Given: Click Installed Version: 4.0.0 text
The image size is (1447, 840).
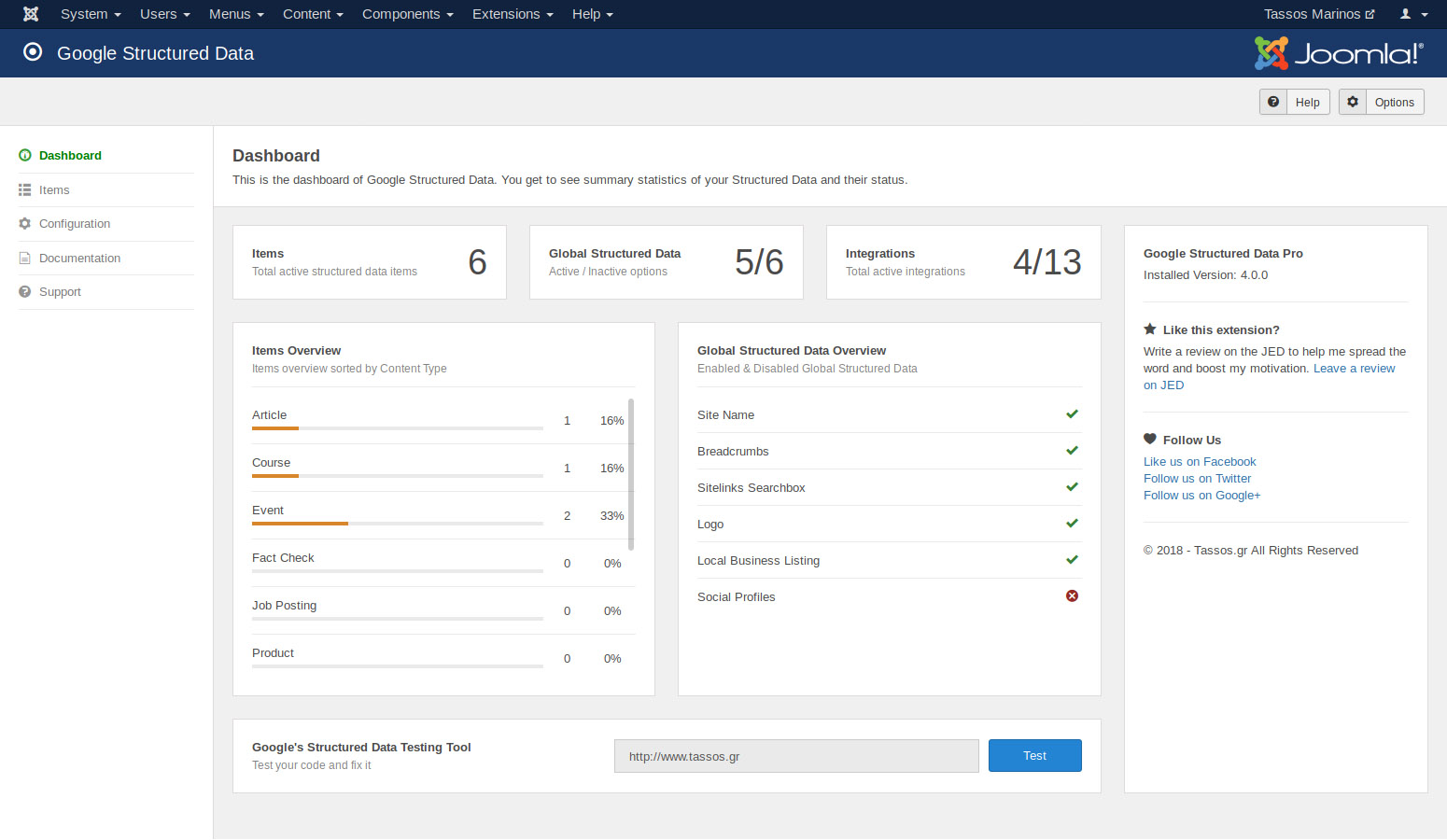Looking at the screenshot, I should coord(1205,275).
